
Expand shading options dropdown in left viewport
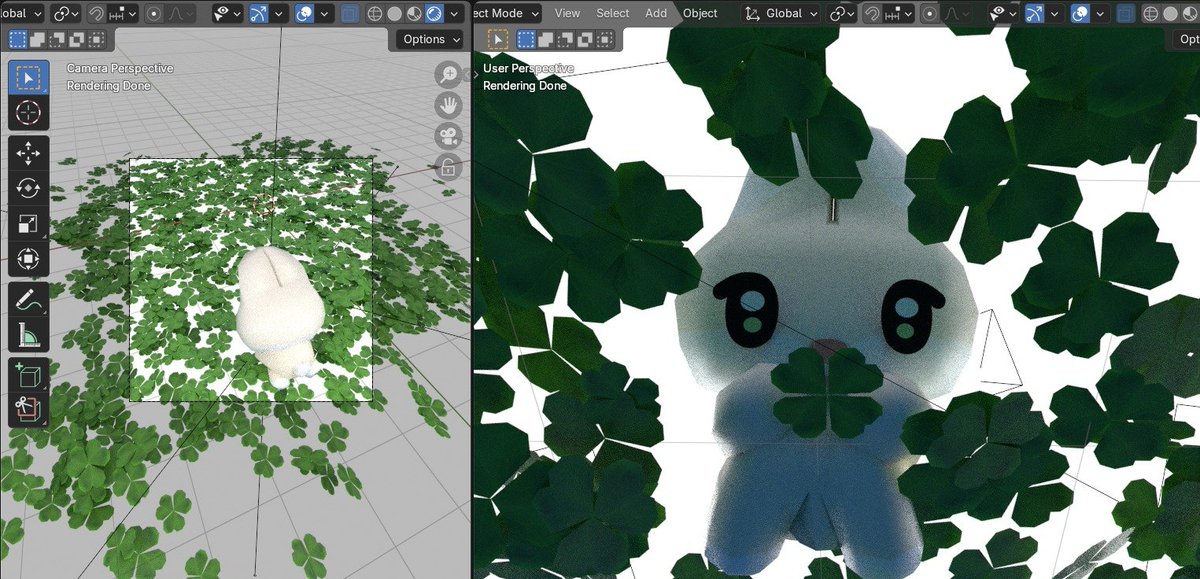click(x=453, y=13)
